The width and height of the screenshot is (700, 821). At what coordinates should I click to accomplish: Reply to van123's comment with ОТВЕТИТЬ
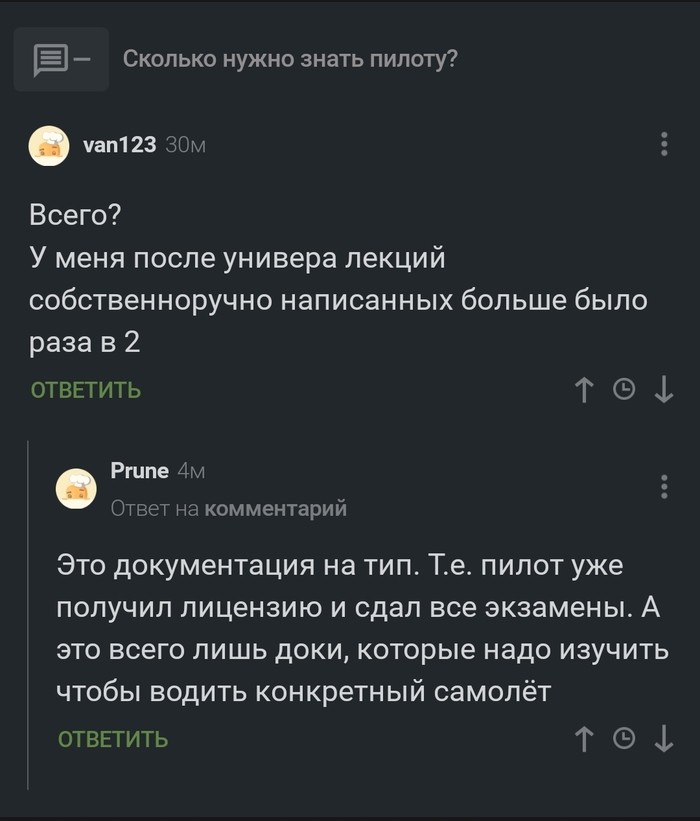click(86, 390)
